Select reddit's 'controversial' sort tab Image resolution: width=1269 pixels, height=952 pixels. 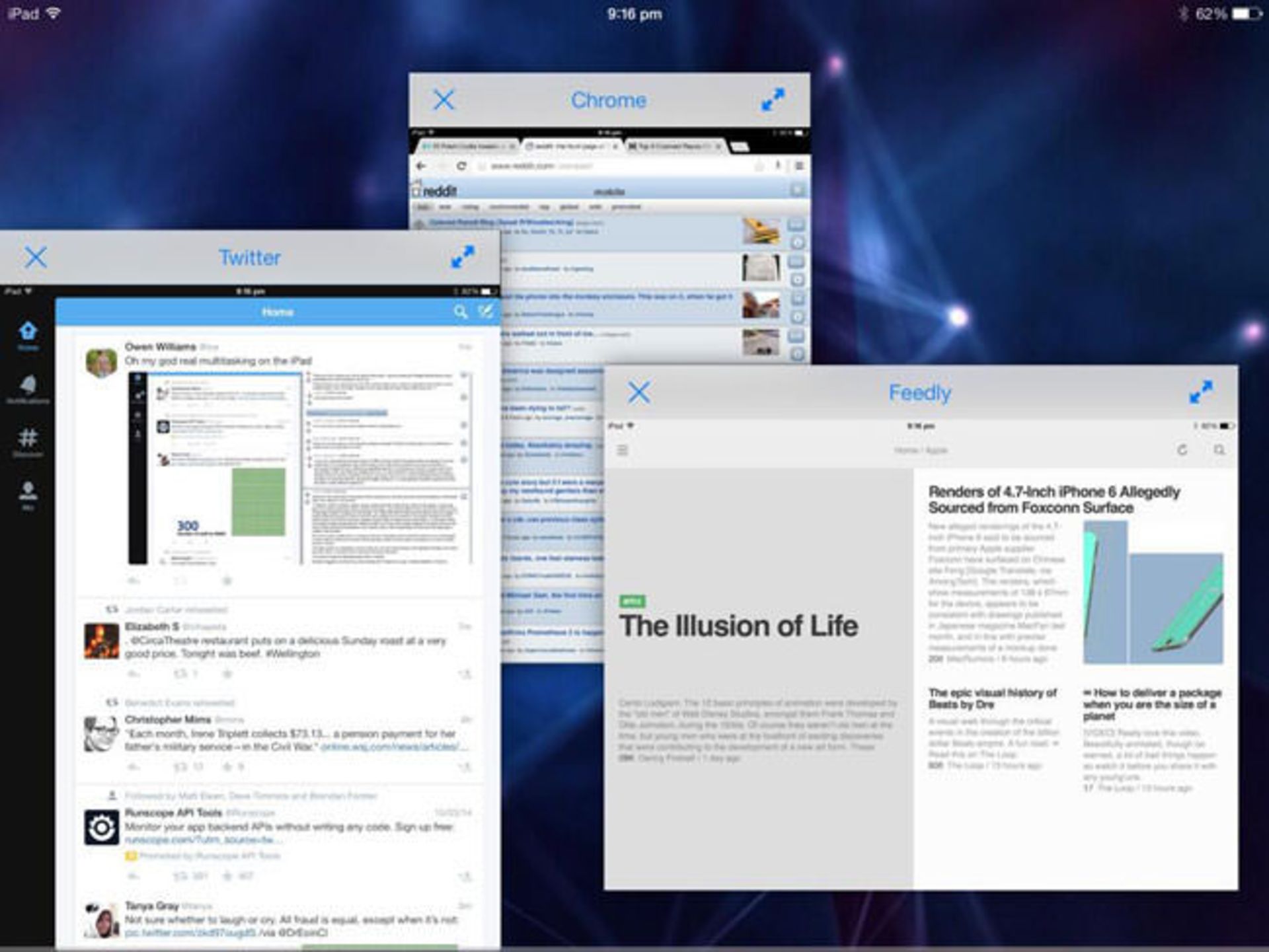510,207
